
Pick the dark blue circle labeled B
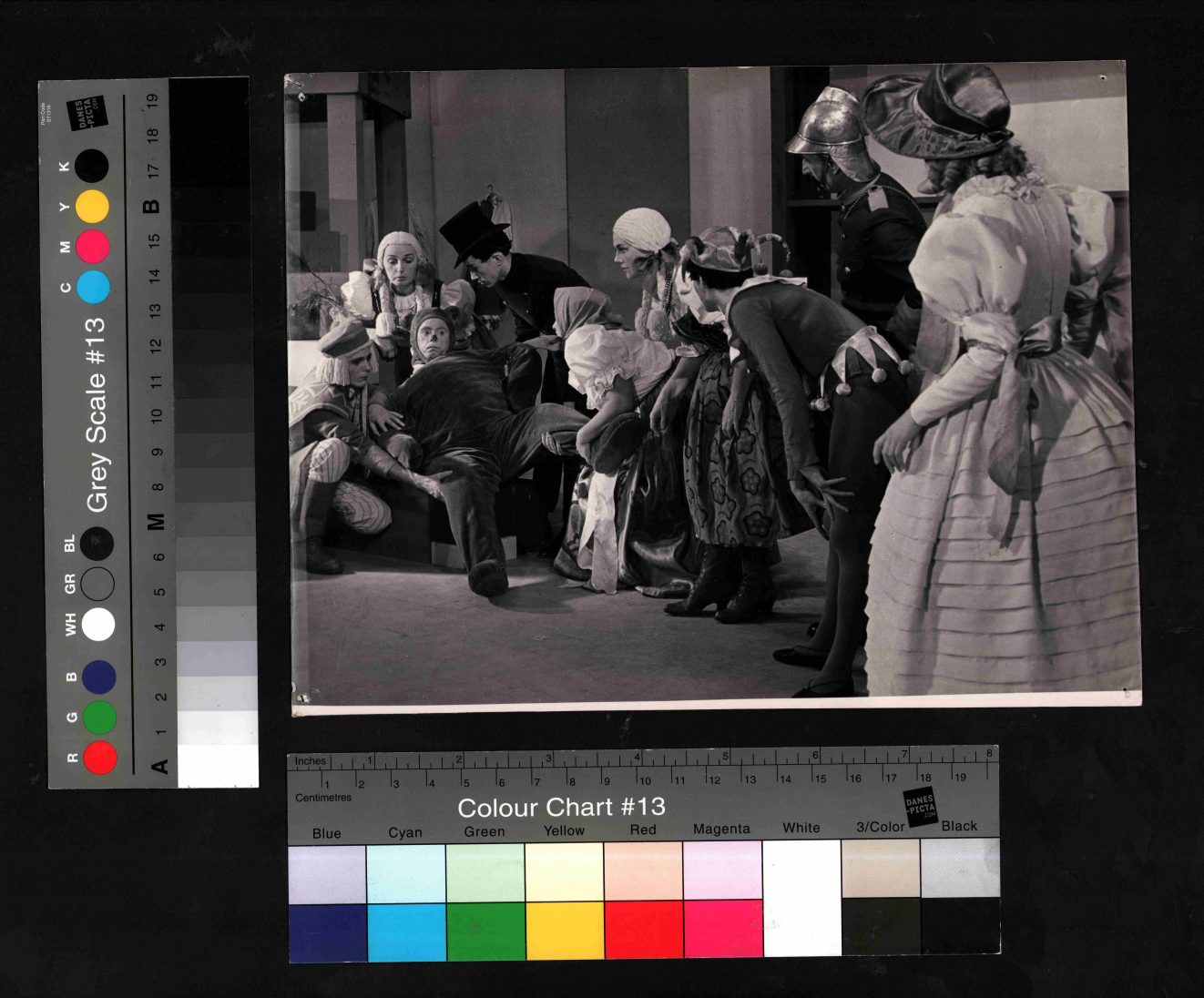point(98,677)
